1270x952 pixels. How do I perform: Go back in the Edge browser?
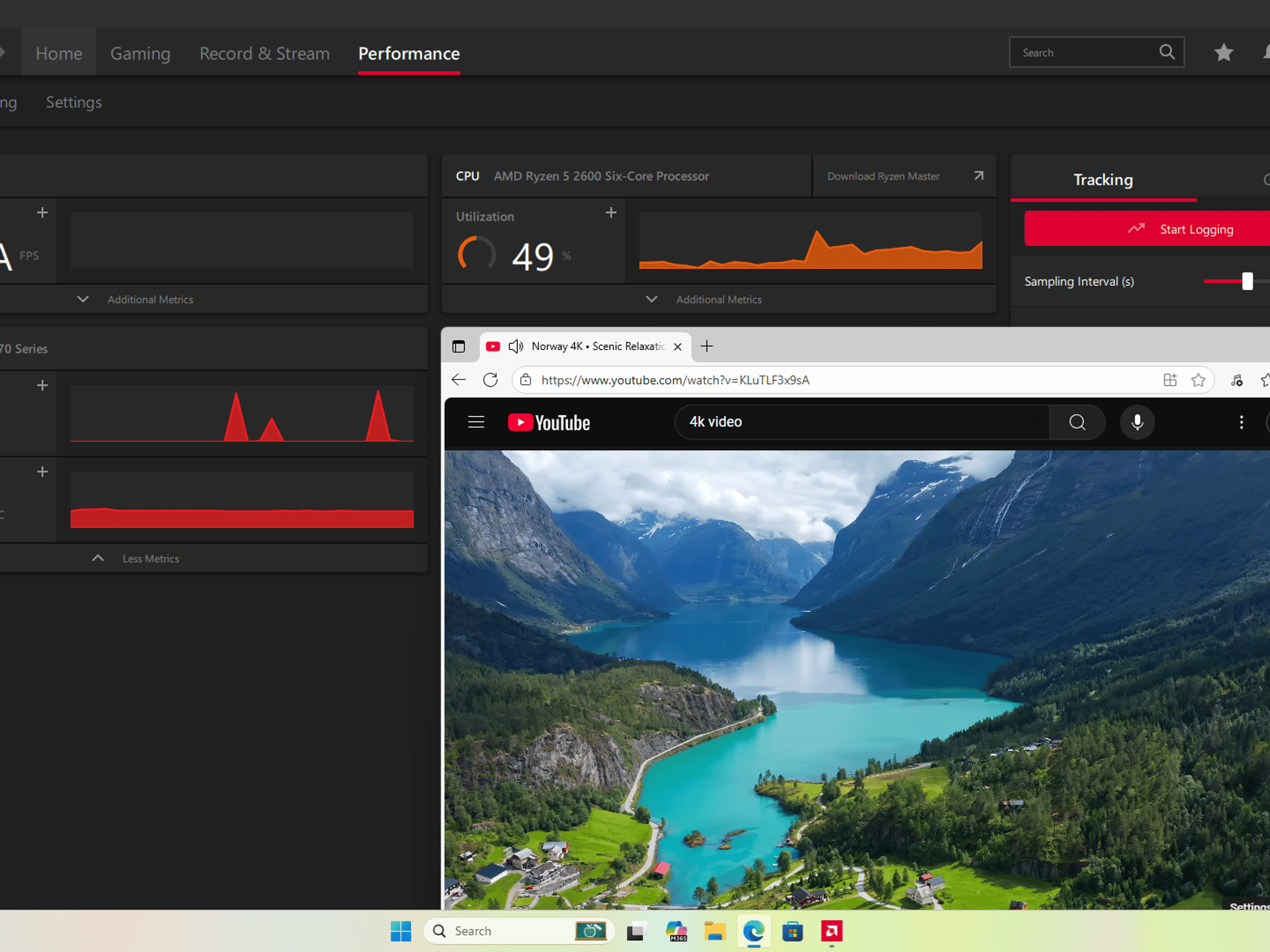click(x=459, y=380)
